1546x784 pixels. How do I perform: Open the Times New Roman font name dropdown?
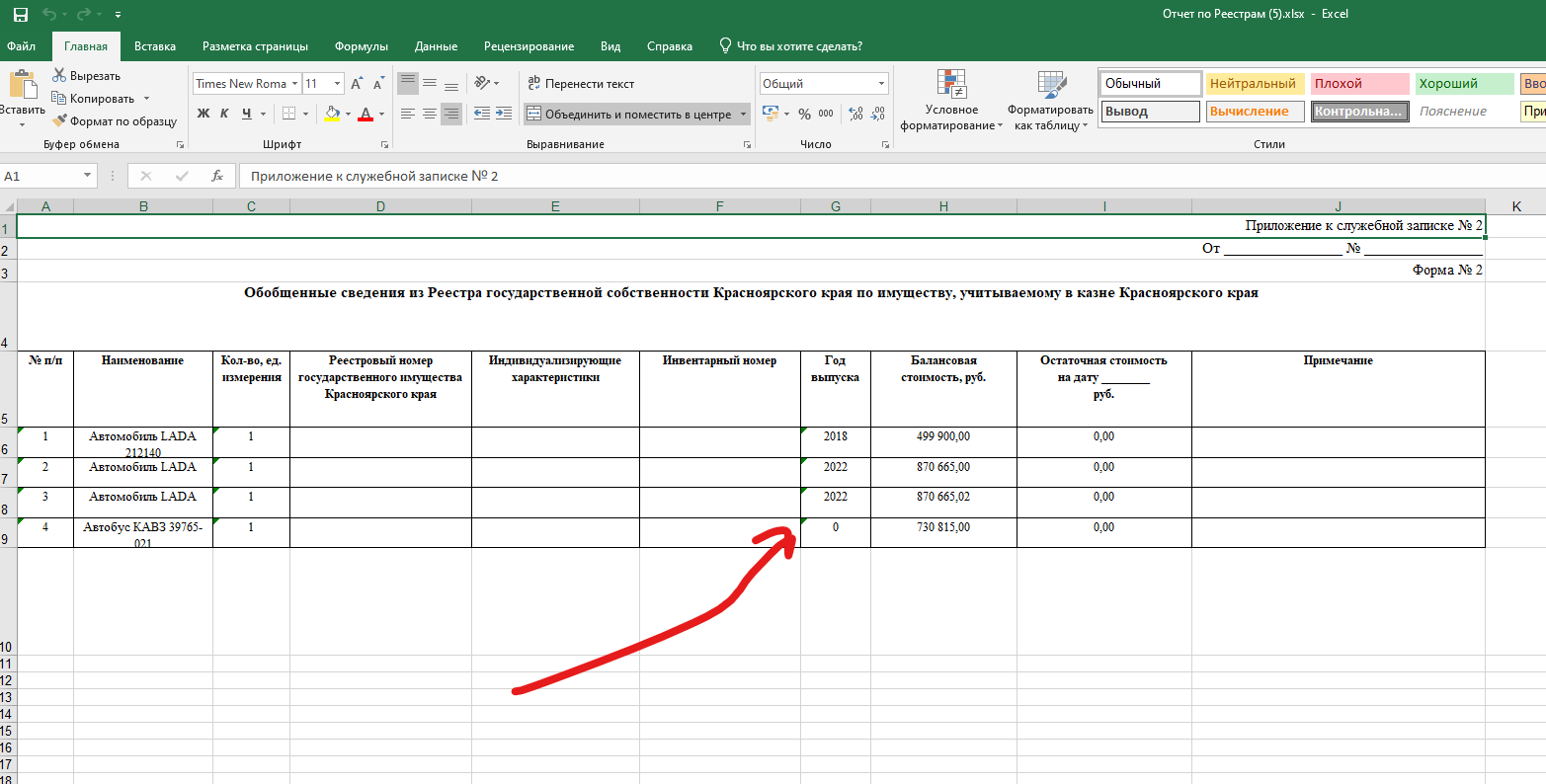click(x=293, y=84)
